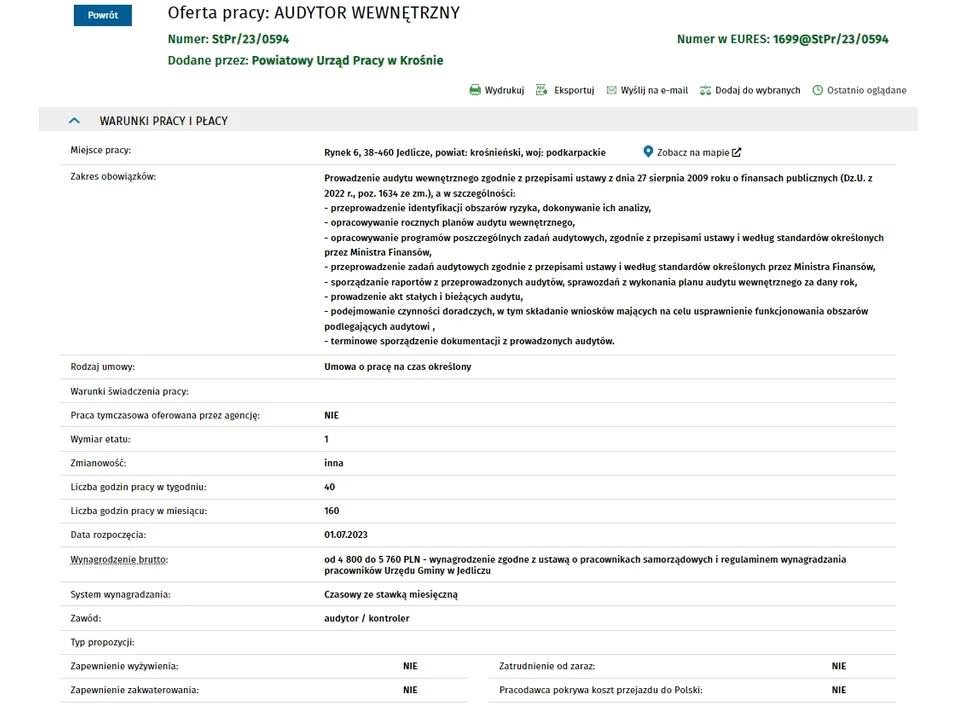Click the Data rozpoczęcia label
The height and width of the screenshot is (720, 956).
point(108,535)
